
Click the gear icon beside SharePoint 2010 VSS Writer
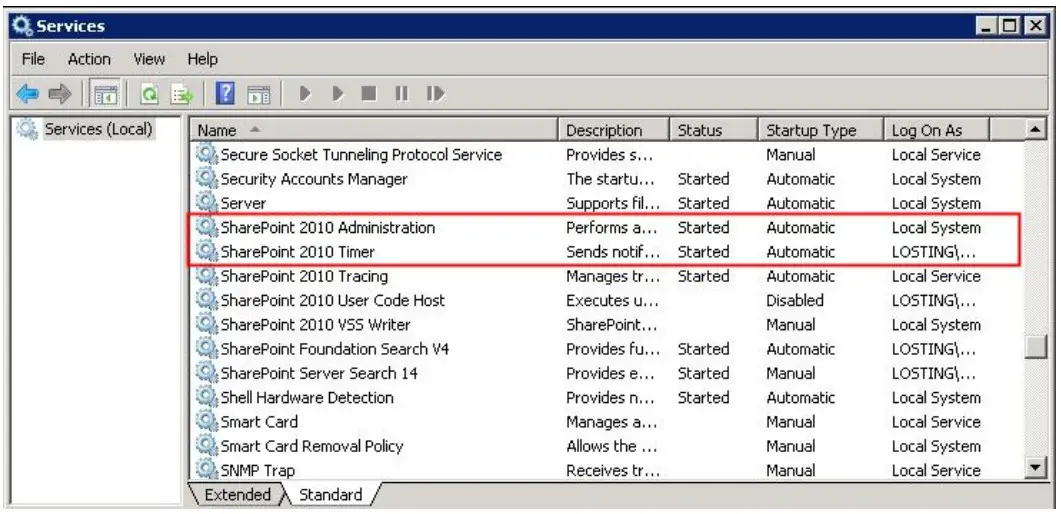coord(206,325)
